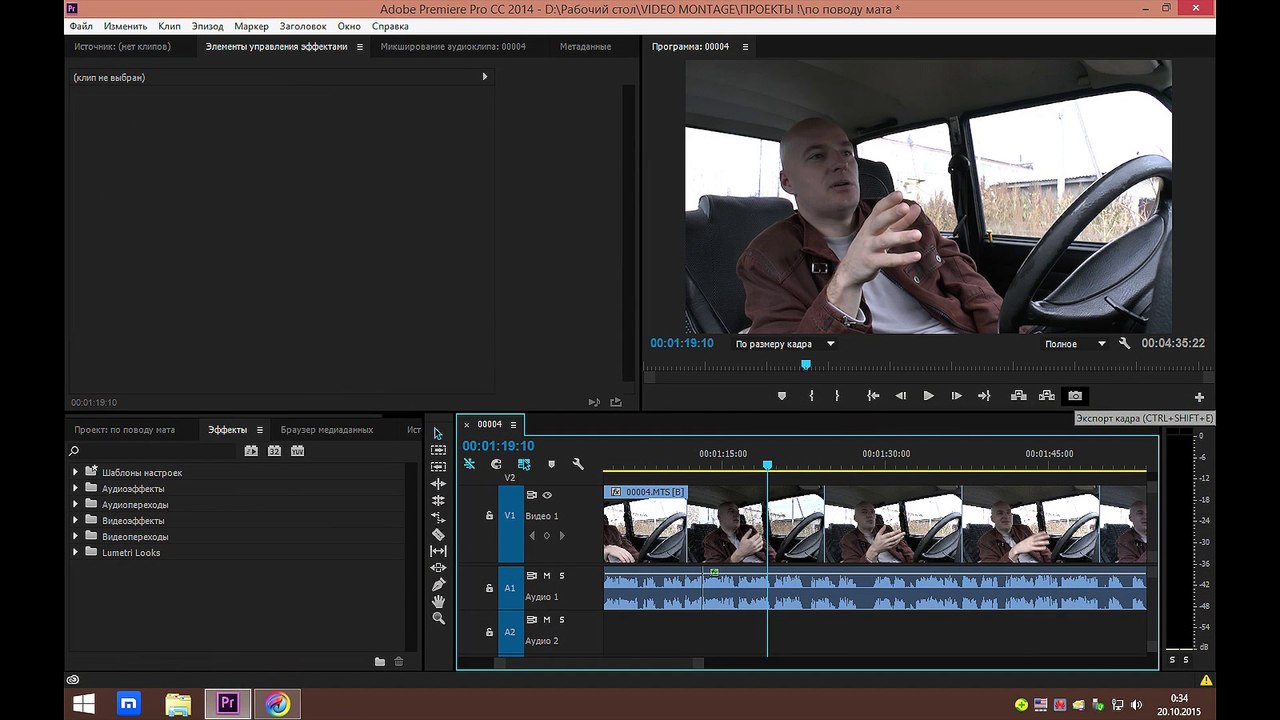Mute the Audio 2 track
The width and height of the screenshot is (1280, 720).
click(x=546, y=620)
